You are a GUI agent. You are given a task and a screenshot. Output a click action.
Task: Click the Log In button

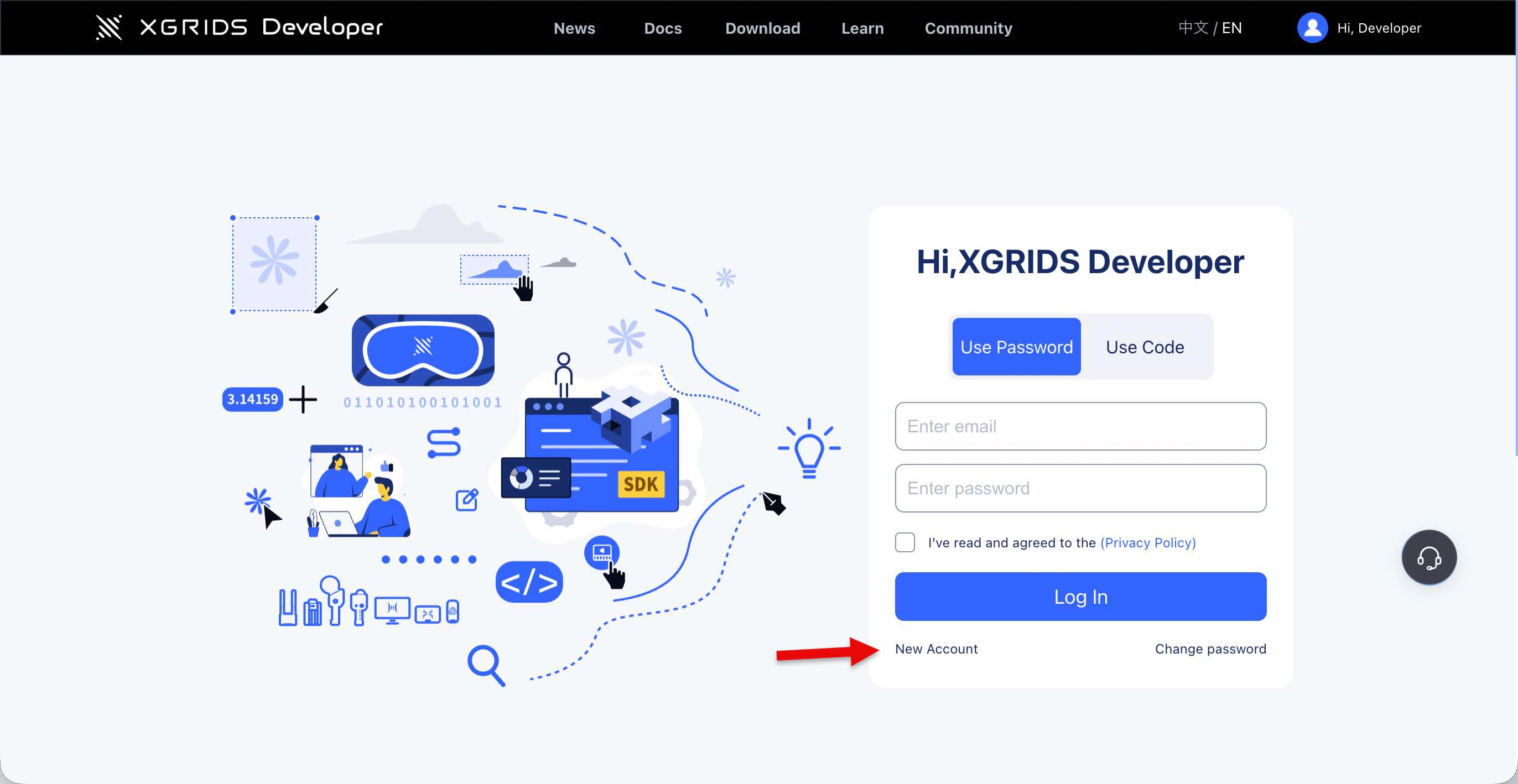click(x=1080, y=596)
